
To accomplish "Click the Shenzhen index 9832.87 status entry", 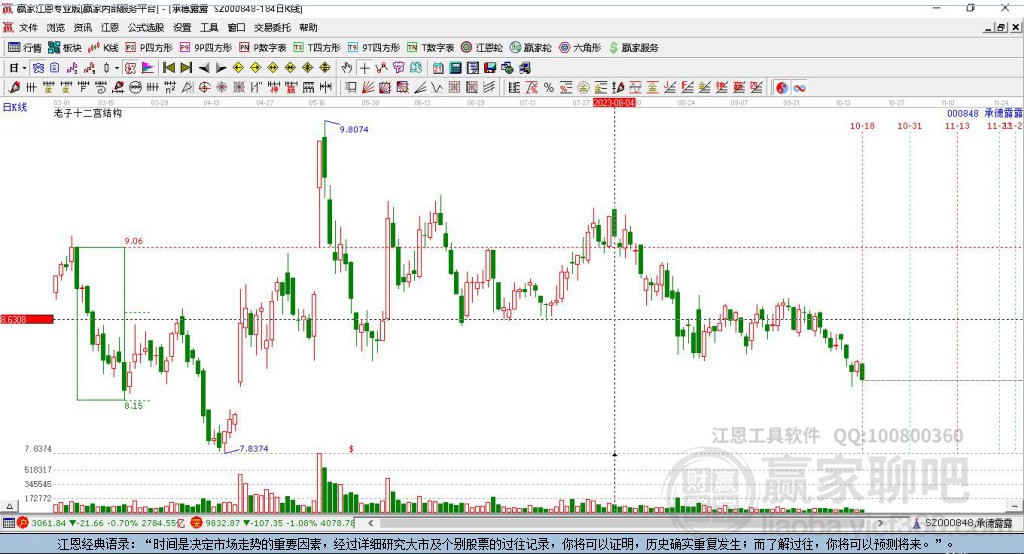I will coord(272,523).
